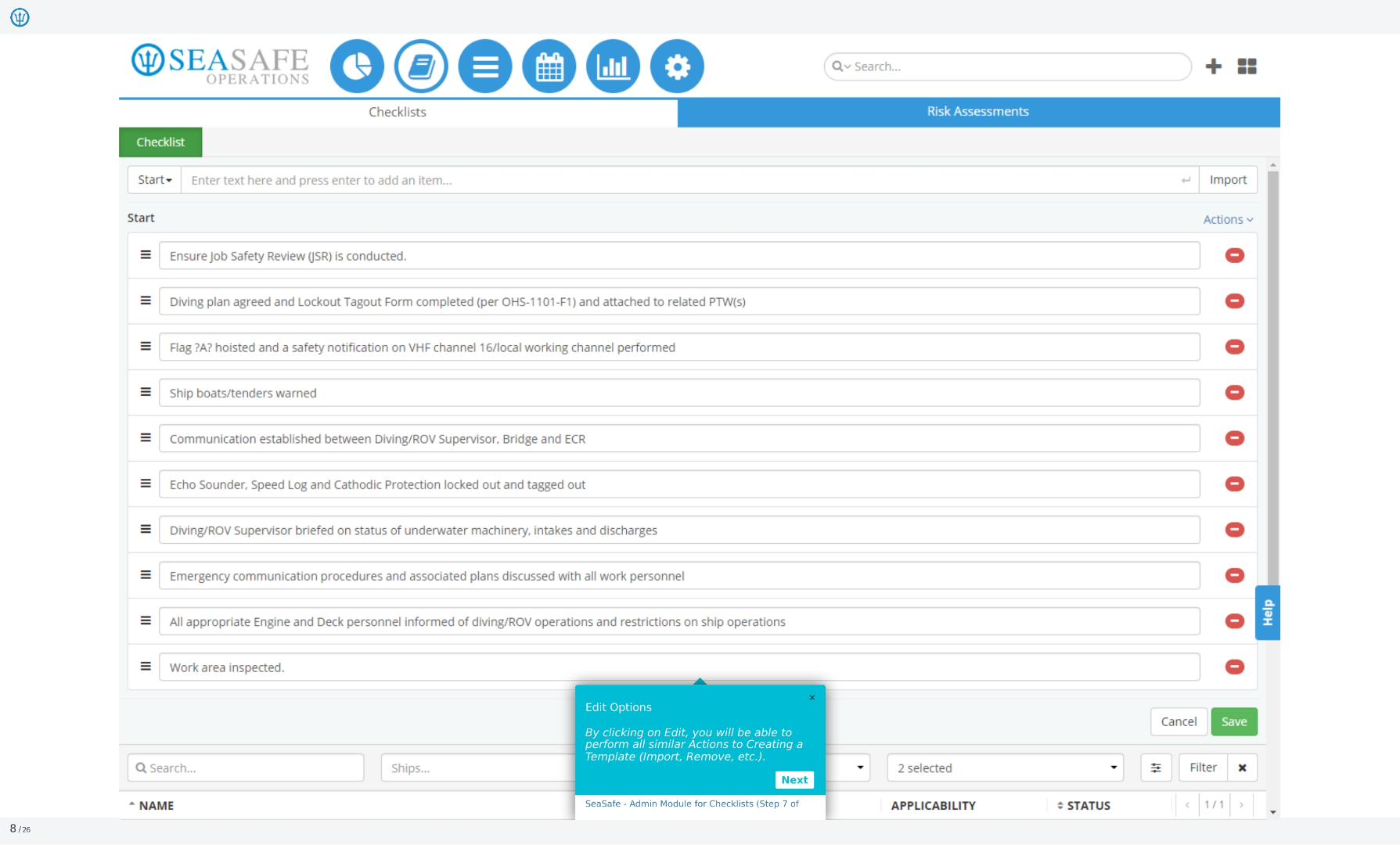Click the bottom list Search field

(246, 768)
